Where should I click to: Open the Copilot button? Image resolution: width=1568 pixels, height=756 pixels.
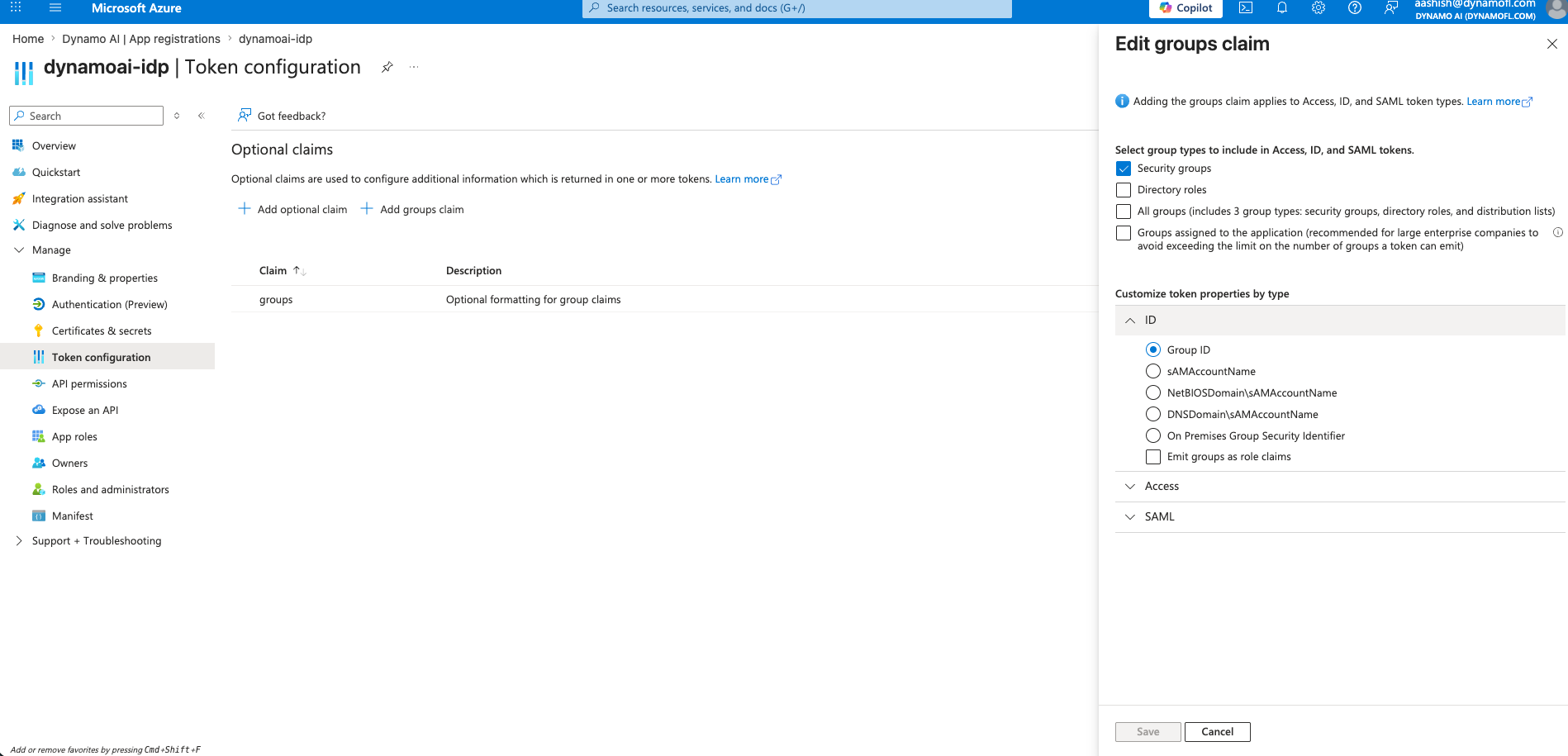[1186, 8]
